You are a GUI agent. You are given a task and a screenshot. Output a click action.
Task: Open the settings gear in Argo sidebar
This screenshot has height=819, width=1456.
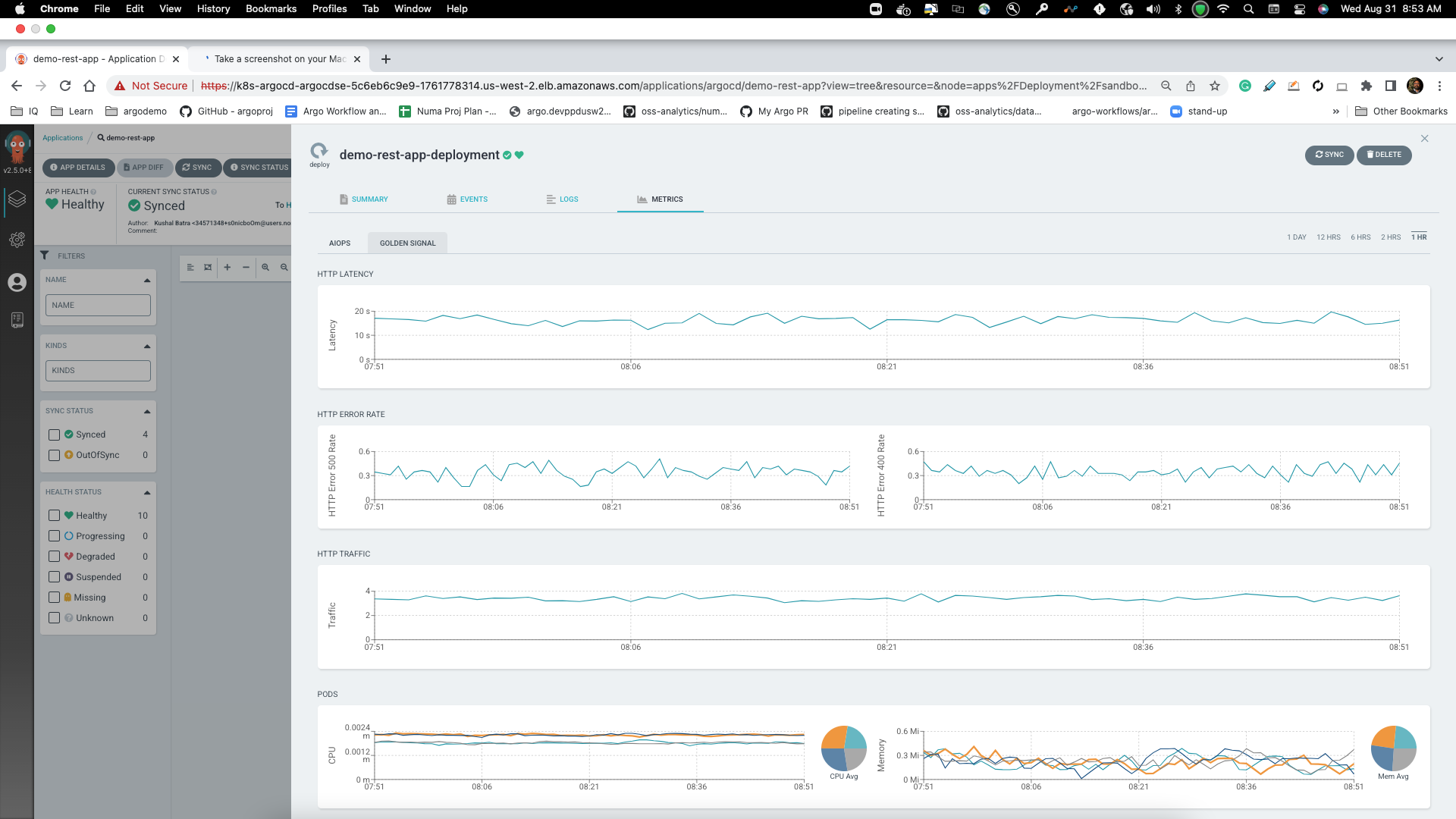click(17, 240)
